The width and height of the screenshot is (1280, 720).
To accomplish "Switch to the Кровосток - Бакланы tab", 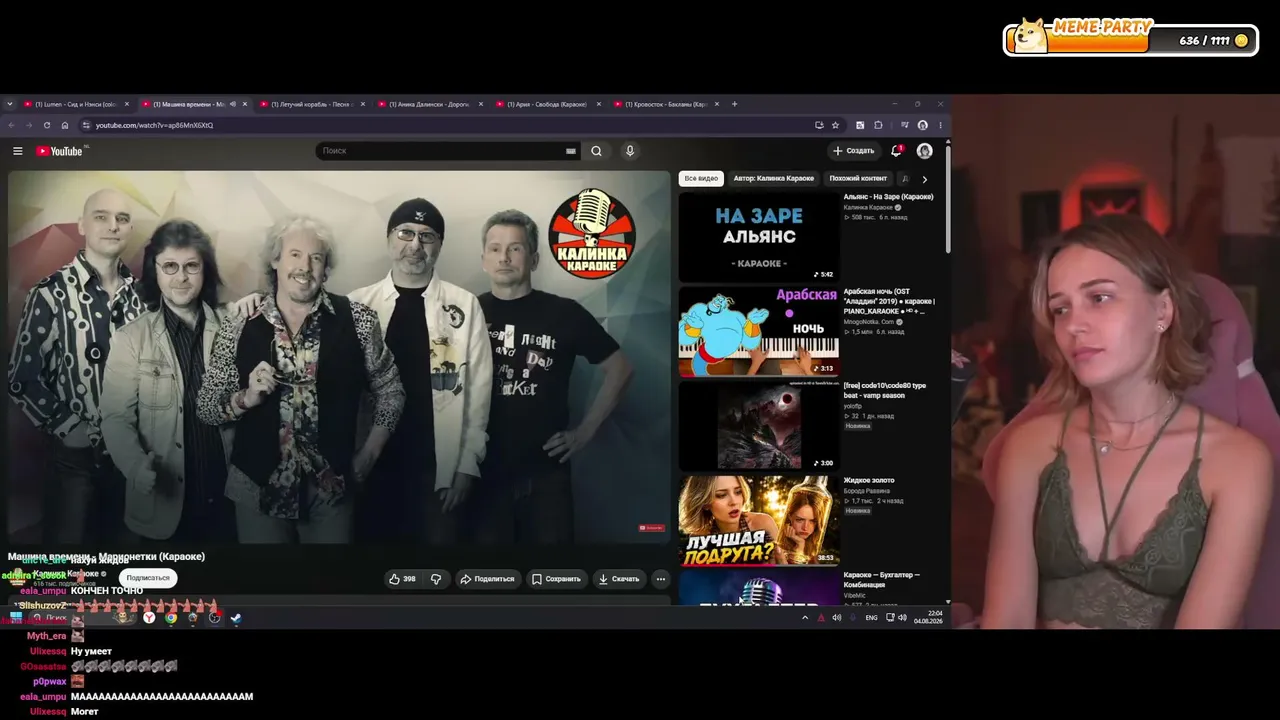I will click(665, 104).
